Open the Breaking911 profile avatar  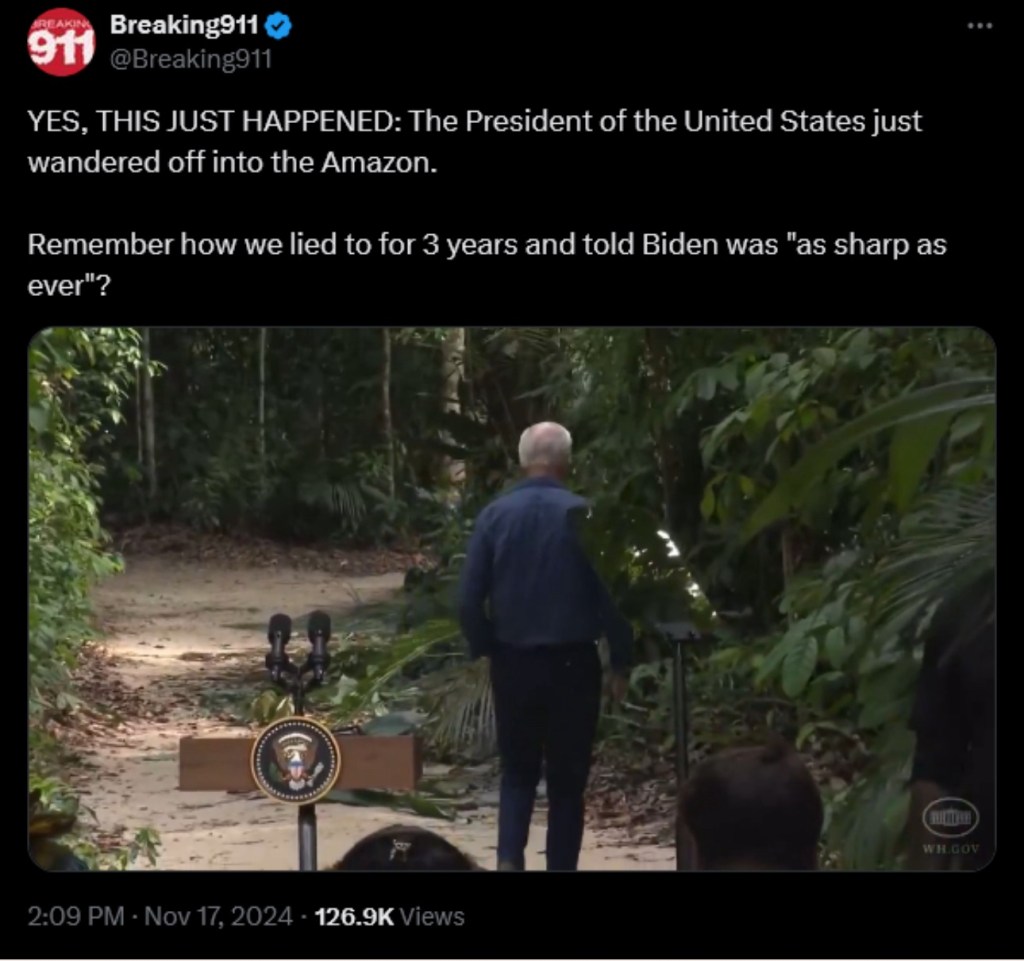tap(61, 42)
